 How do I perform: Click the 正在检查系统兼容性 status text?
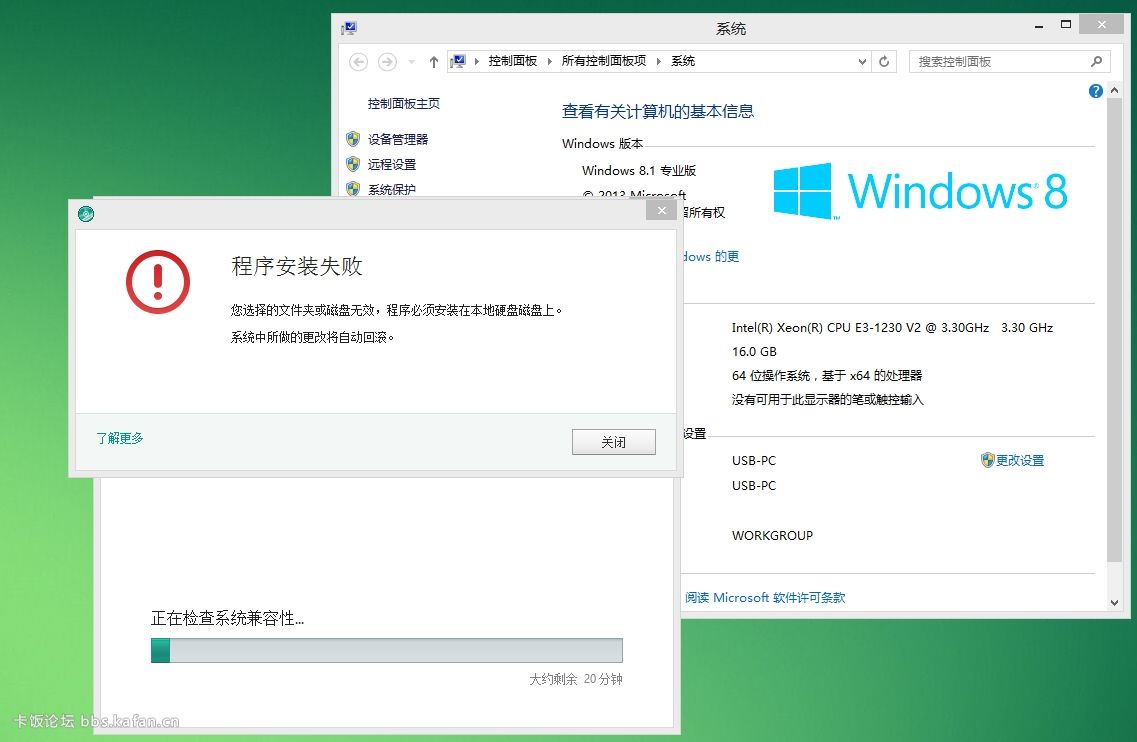[x=227, y=618]
